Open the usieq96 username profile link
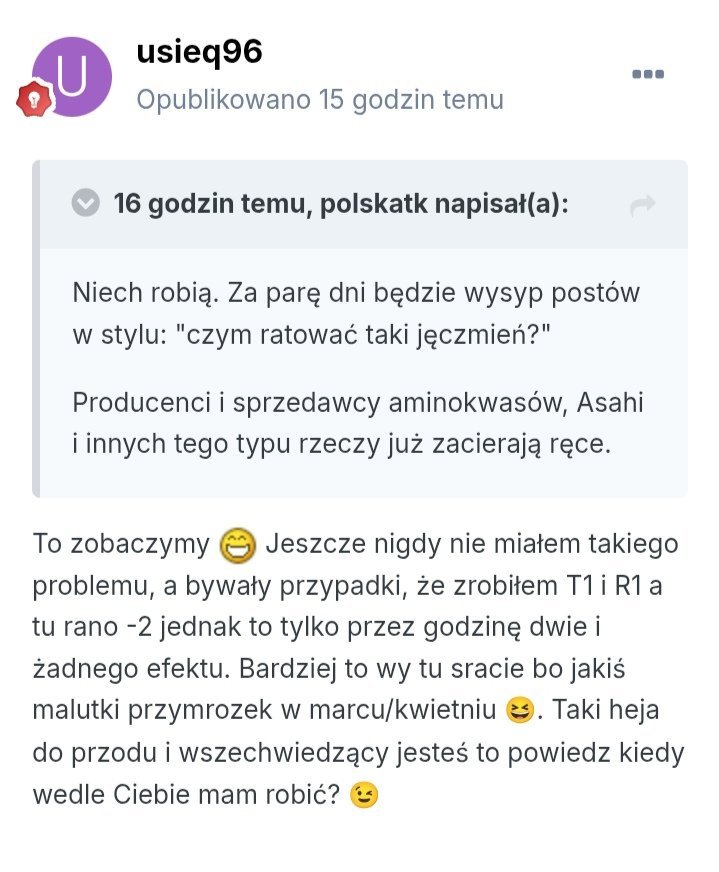 point(199,52)
